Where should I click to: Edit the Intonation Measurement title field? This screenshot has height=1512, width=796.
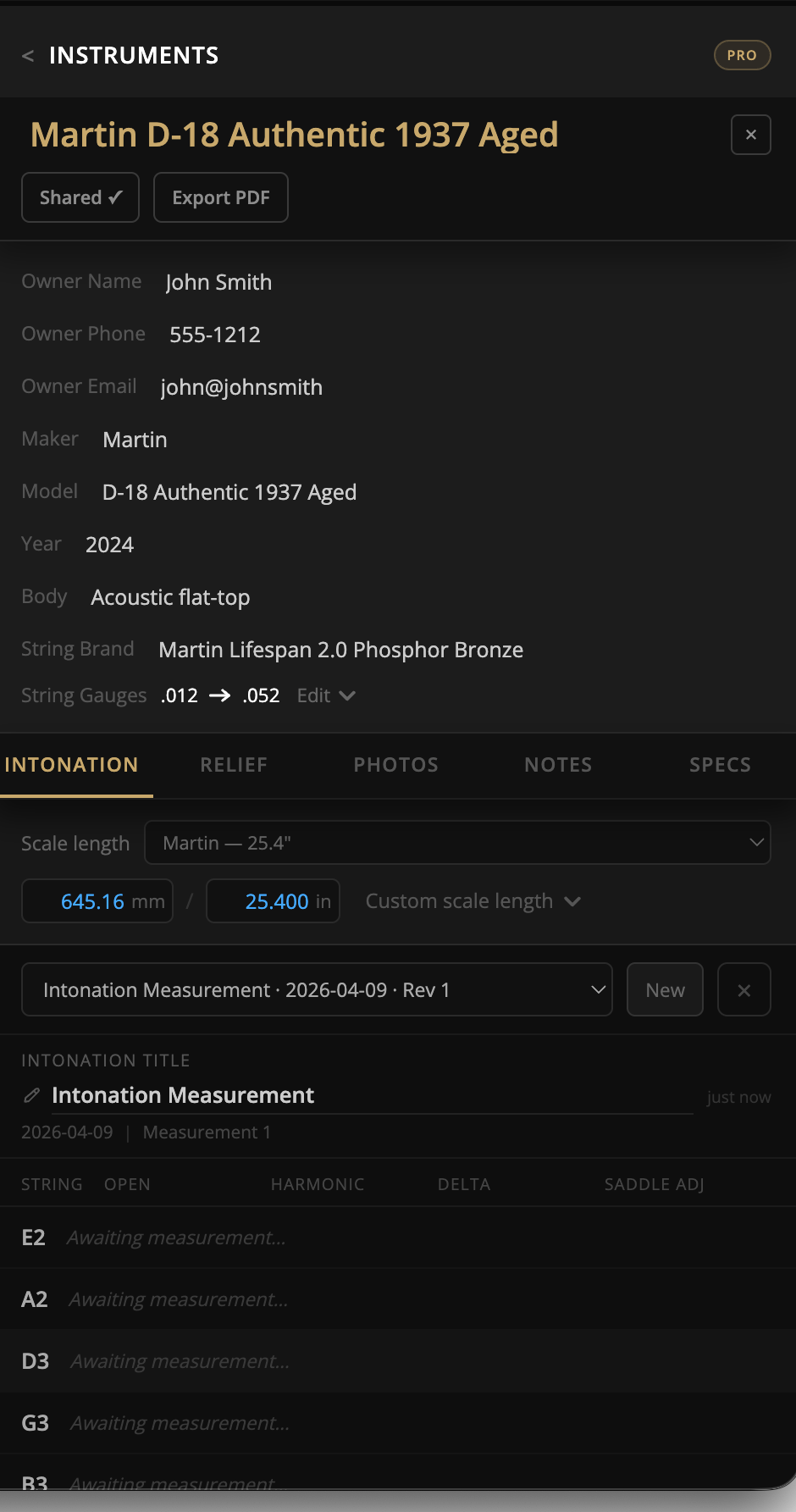371,1095
